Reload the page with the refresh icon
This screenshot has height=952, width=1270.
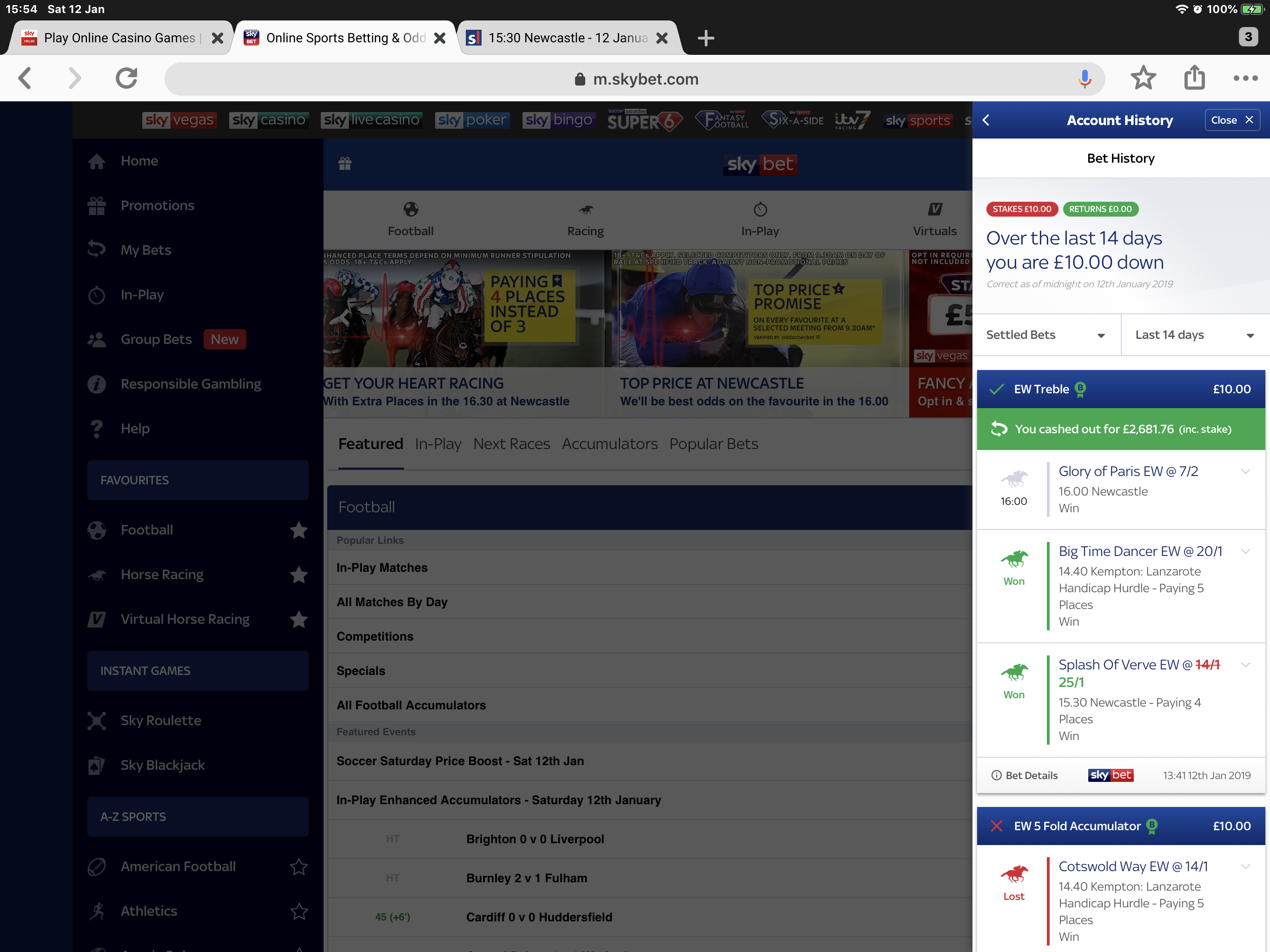click(x=126, y=78)
